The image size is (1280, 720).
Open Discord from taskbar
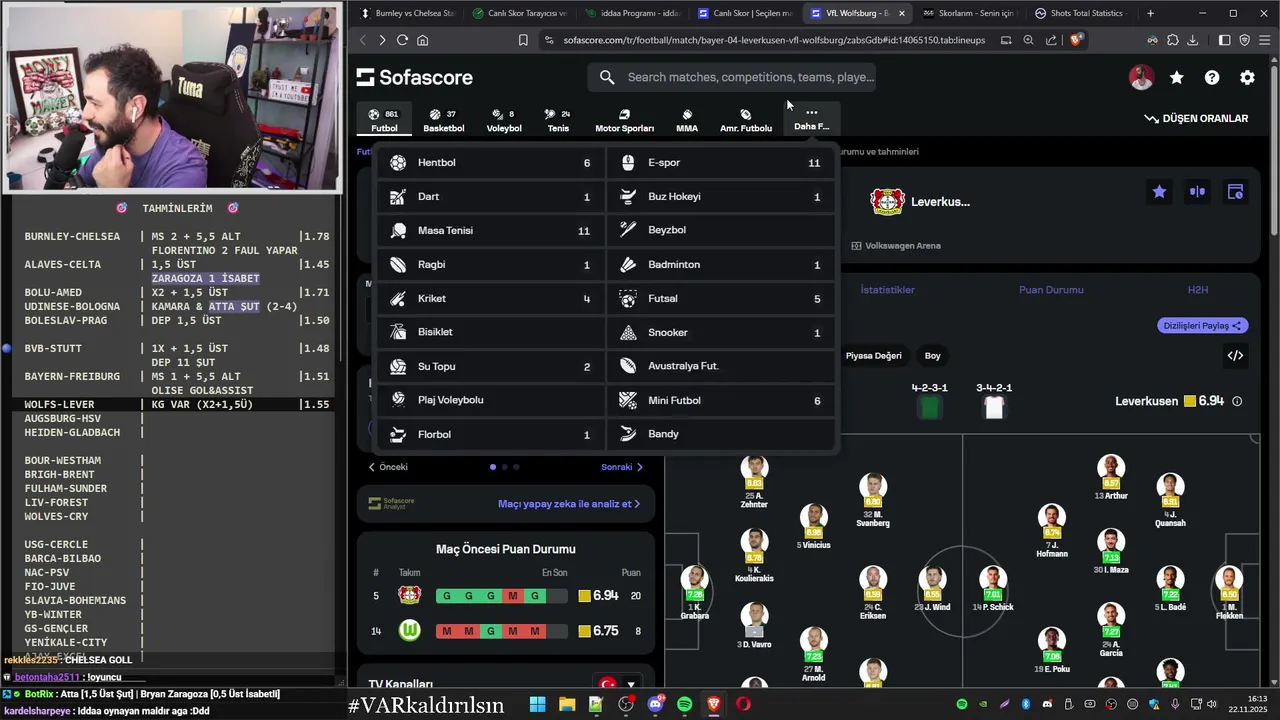click(x=656, y=704)
